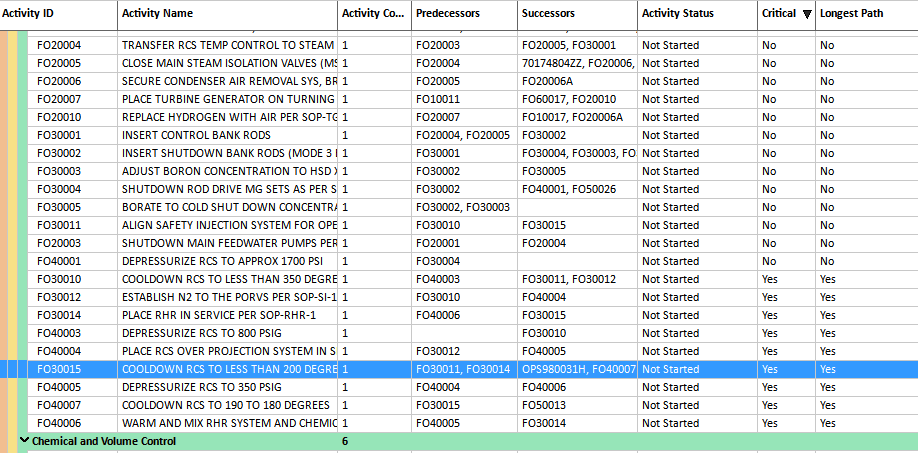
Task: Click successors cell 70174804ZZ, FO20006
Action: coord(578,63)
